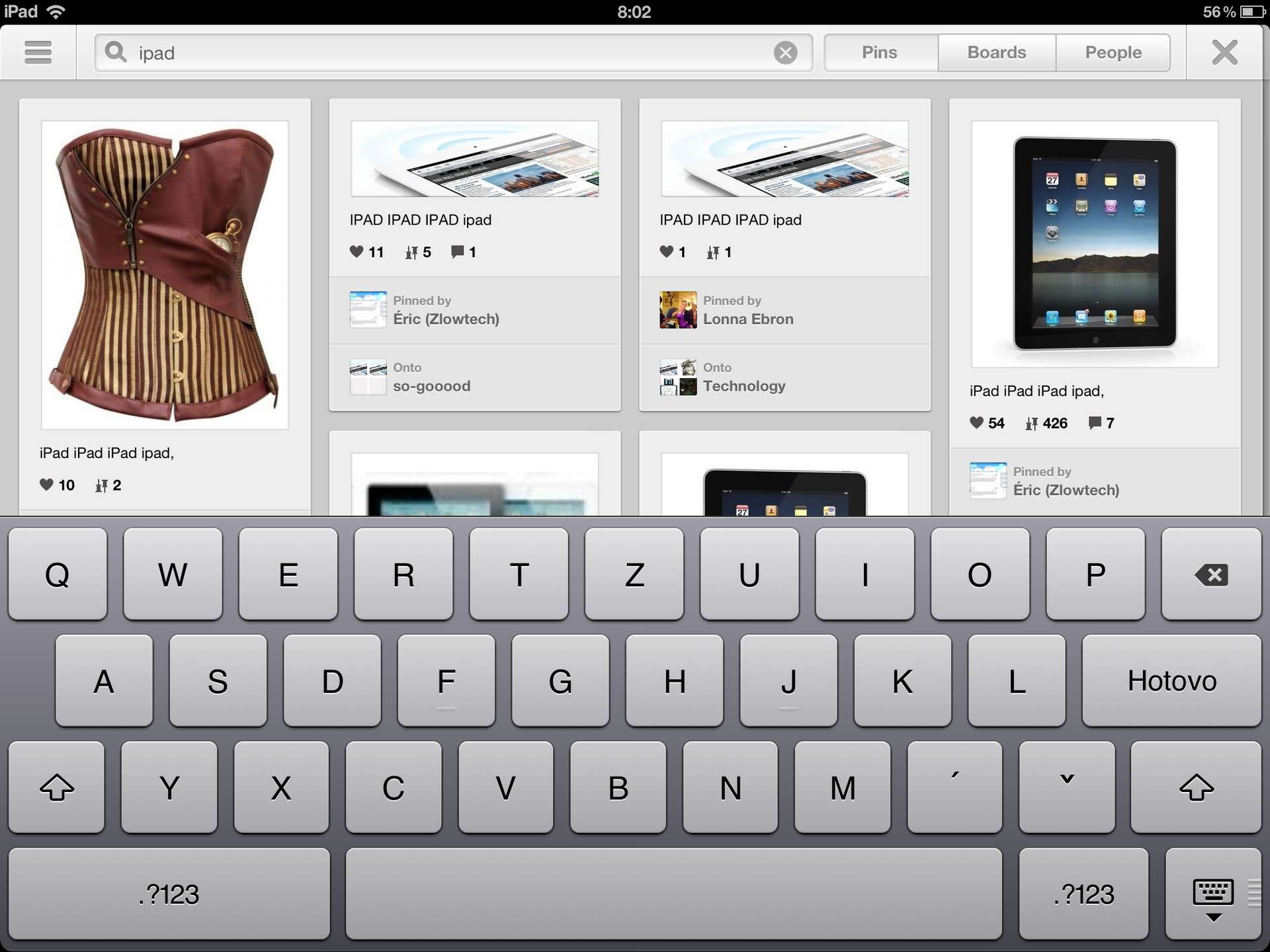
Task: Select the Technology board link
Action: [745, 385]
